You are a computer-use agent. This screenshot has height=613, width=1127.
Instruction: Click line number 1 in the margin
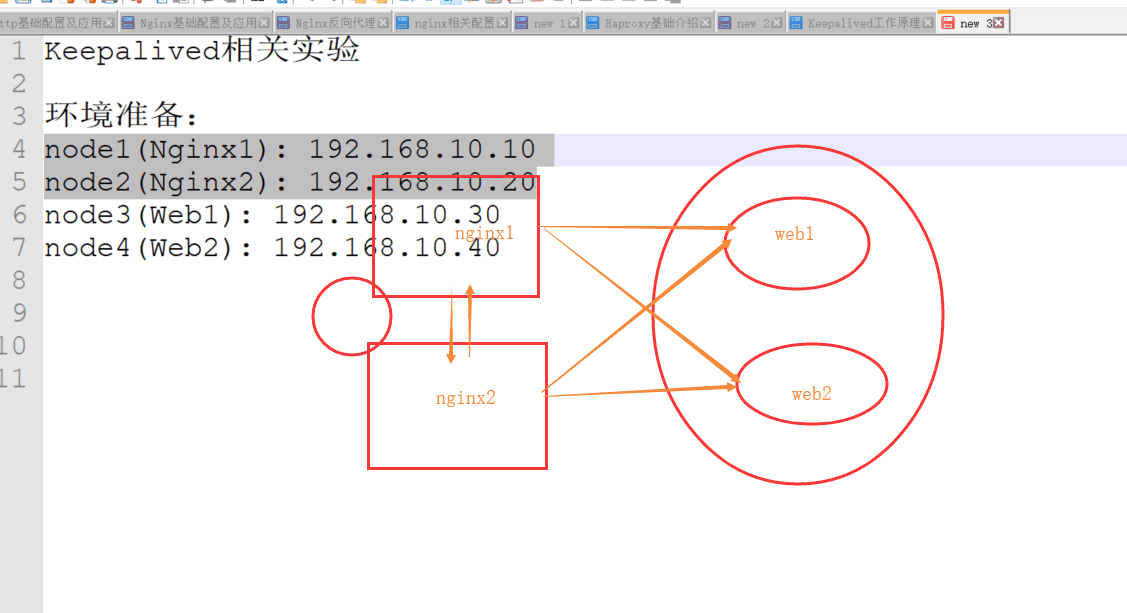pos(19,51)
